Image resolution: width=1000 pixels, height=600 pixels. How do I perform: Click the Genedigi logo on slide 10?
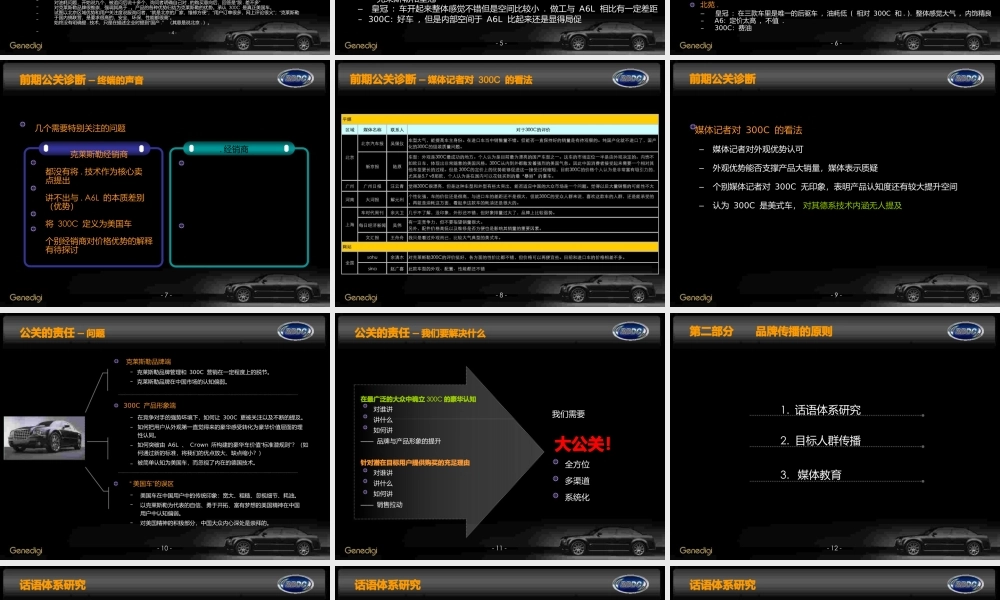tap(26, 550)
